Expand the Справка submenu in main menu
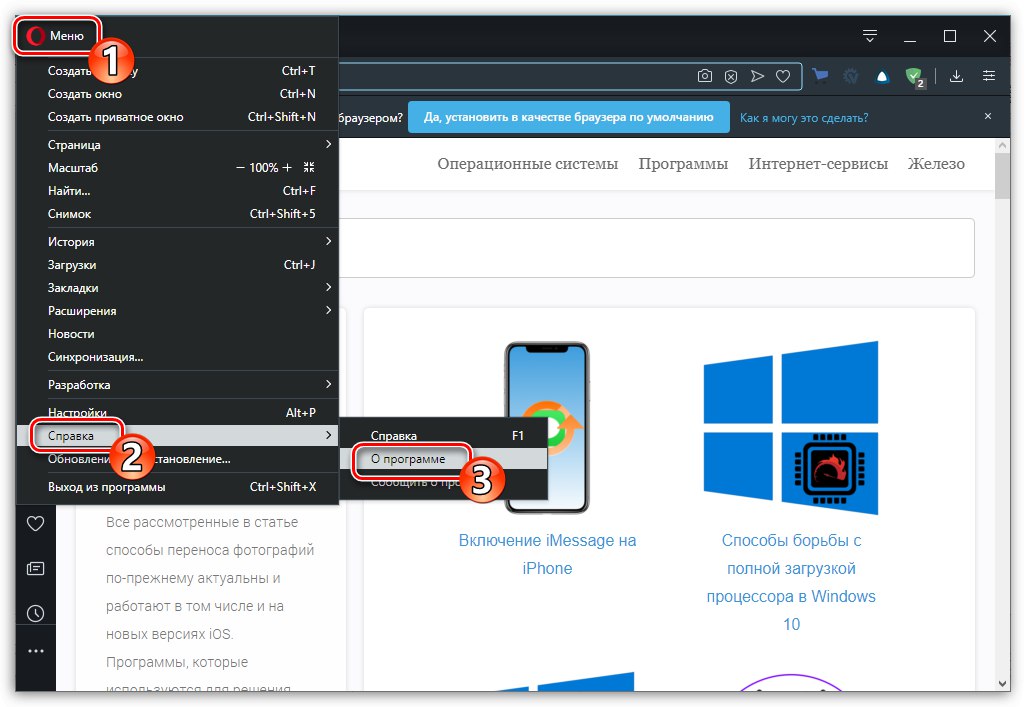Image resolution: width=1026 pixels, height=707 pixels. pyautogui.click(x=177, y=435)
